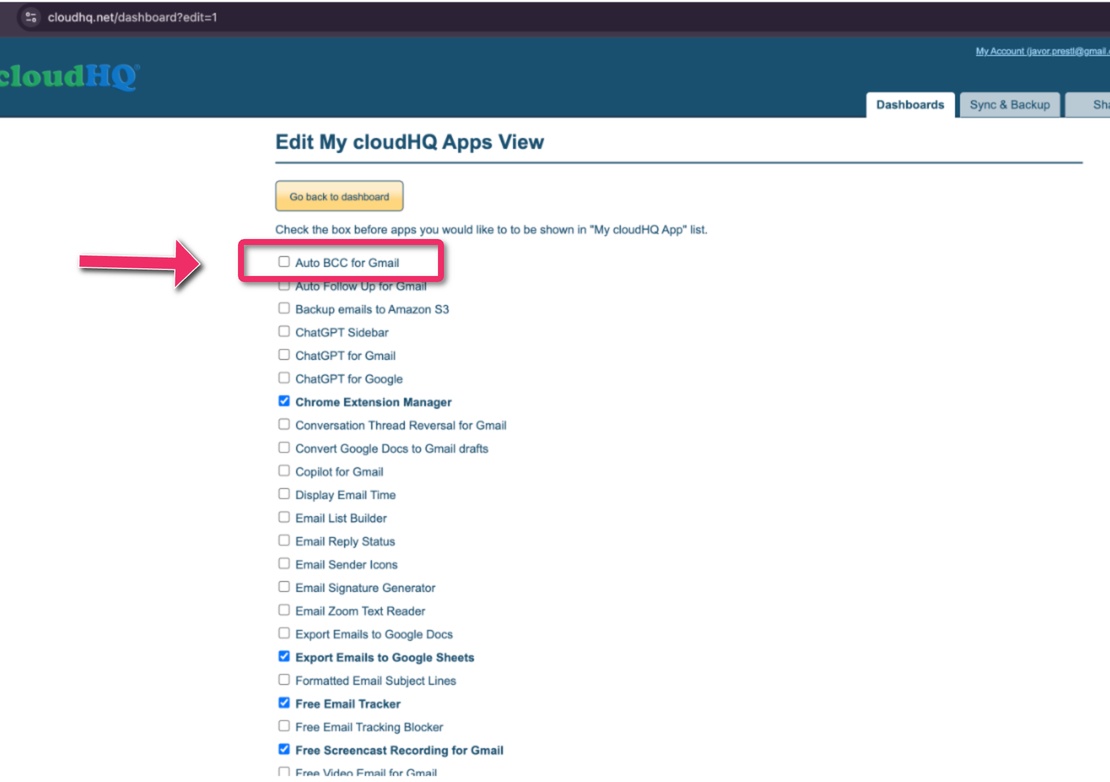1110x782 pixels.
Task: Click the Go back to dashboard button
Action: click(x=339, y=196)
